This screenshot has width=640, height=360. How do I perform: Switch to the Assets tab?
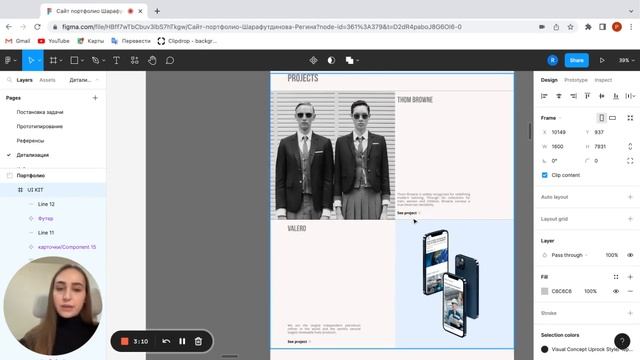tap(47, 80)
